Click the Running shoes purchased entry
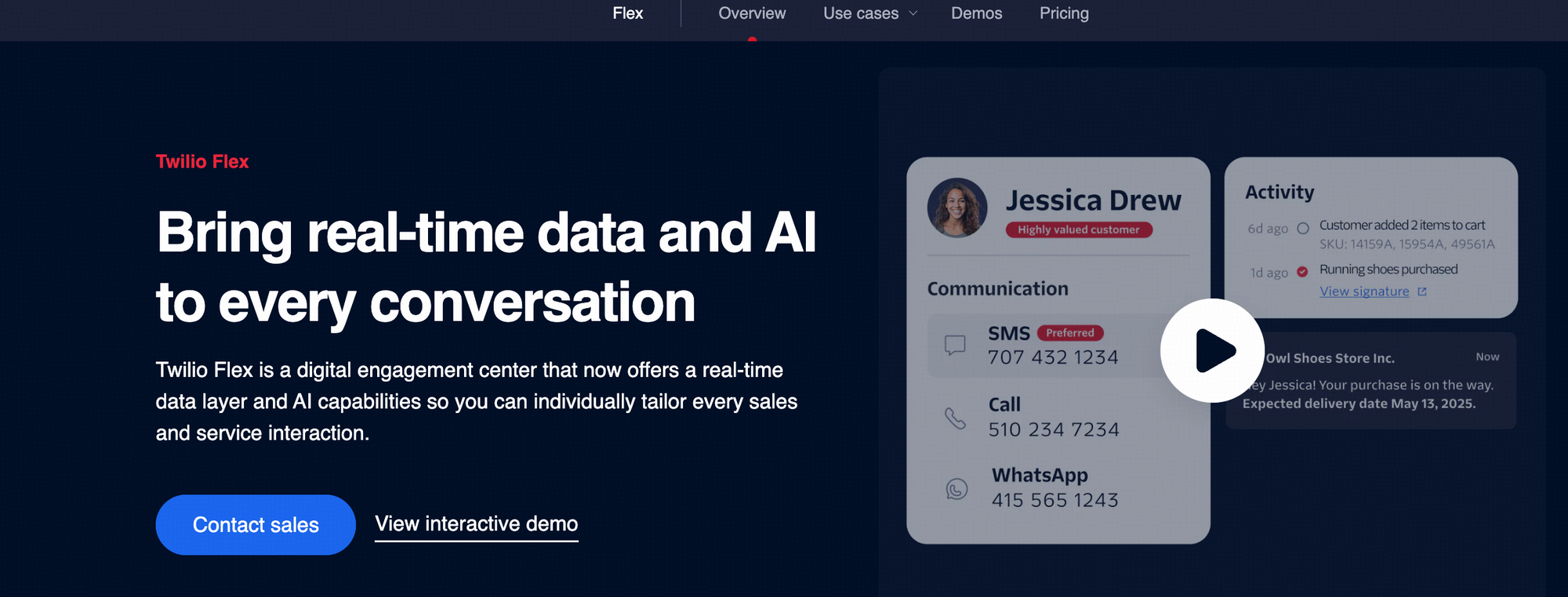 coord(1388,270)
